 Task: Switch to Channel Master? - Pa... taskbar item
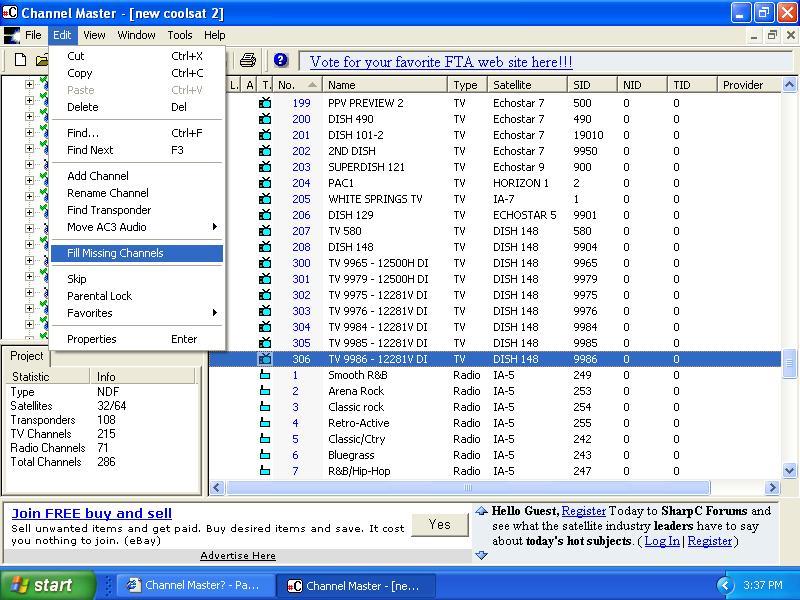coord(195,585)
